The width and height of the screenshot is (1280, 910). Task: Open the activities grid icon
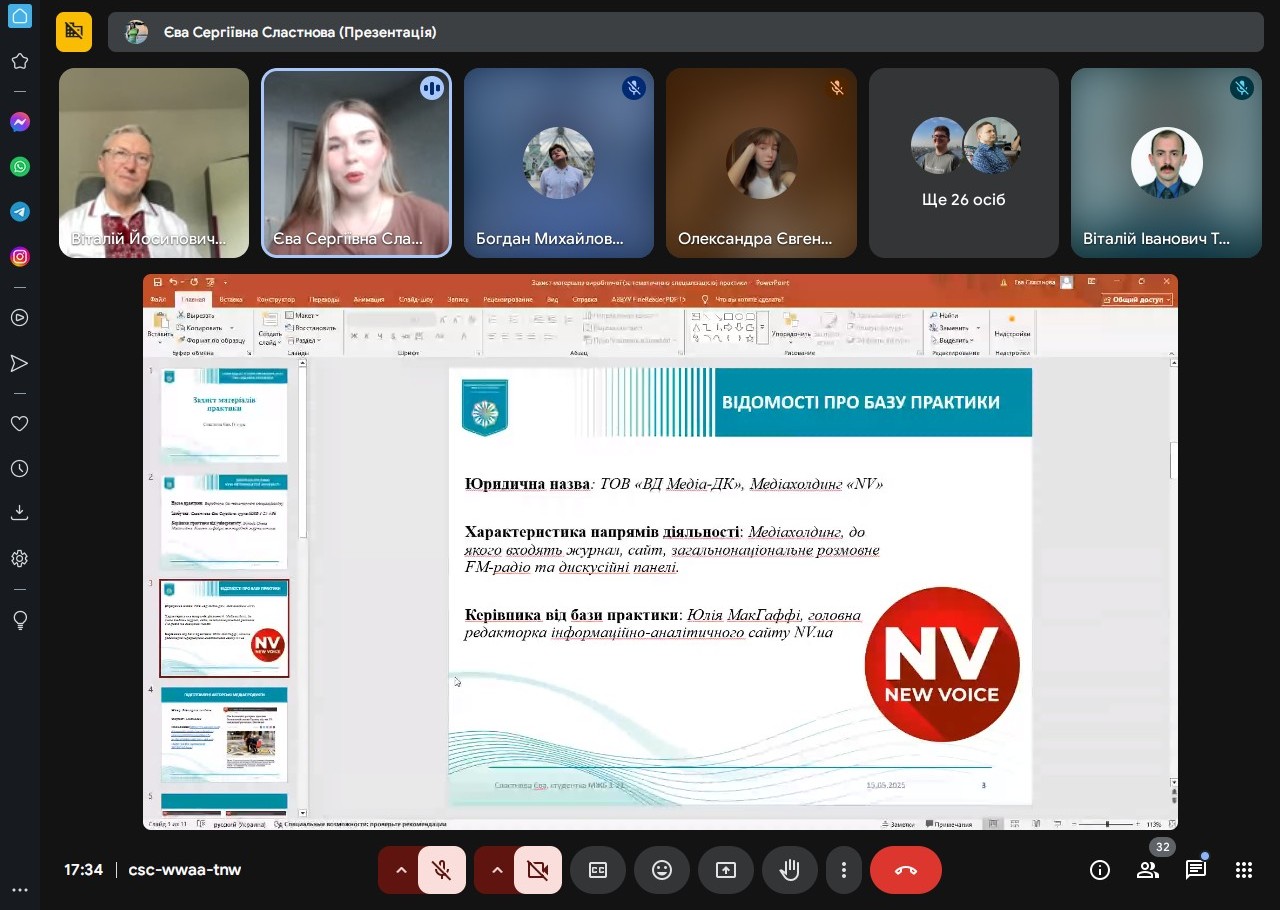[x=1244, y=870]
